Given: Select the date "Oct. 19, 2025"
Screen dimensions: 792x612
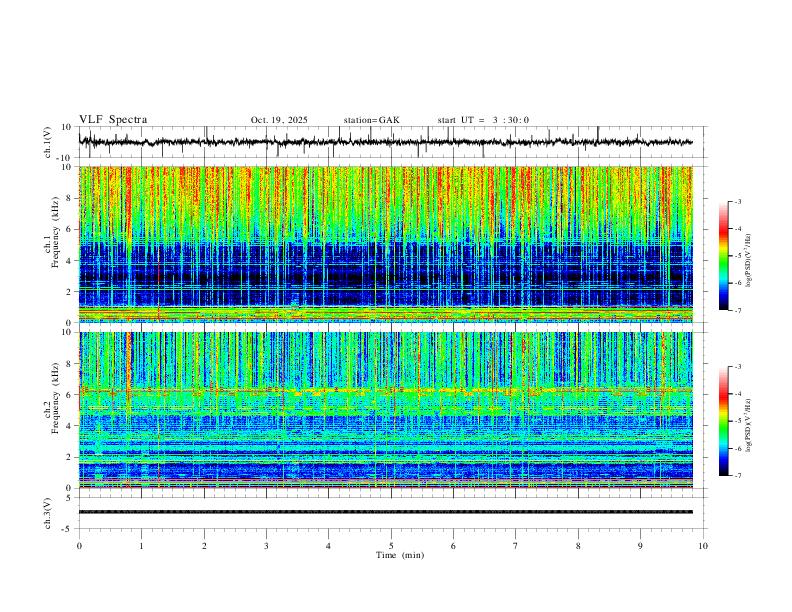Looking at the screenshot, I should pos(279,120).
